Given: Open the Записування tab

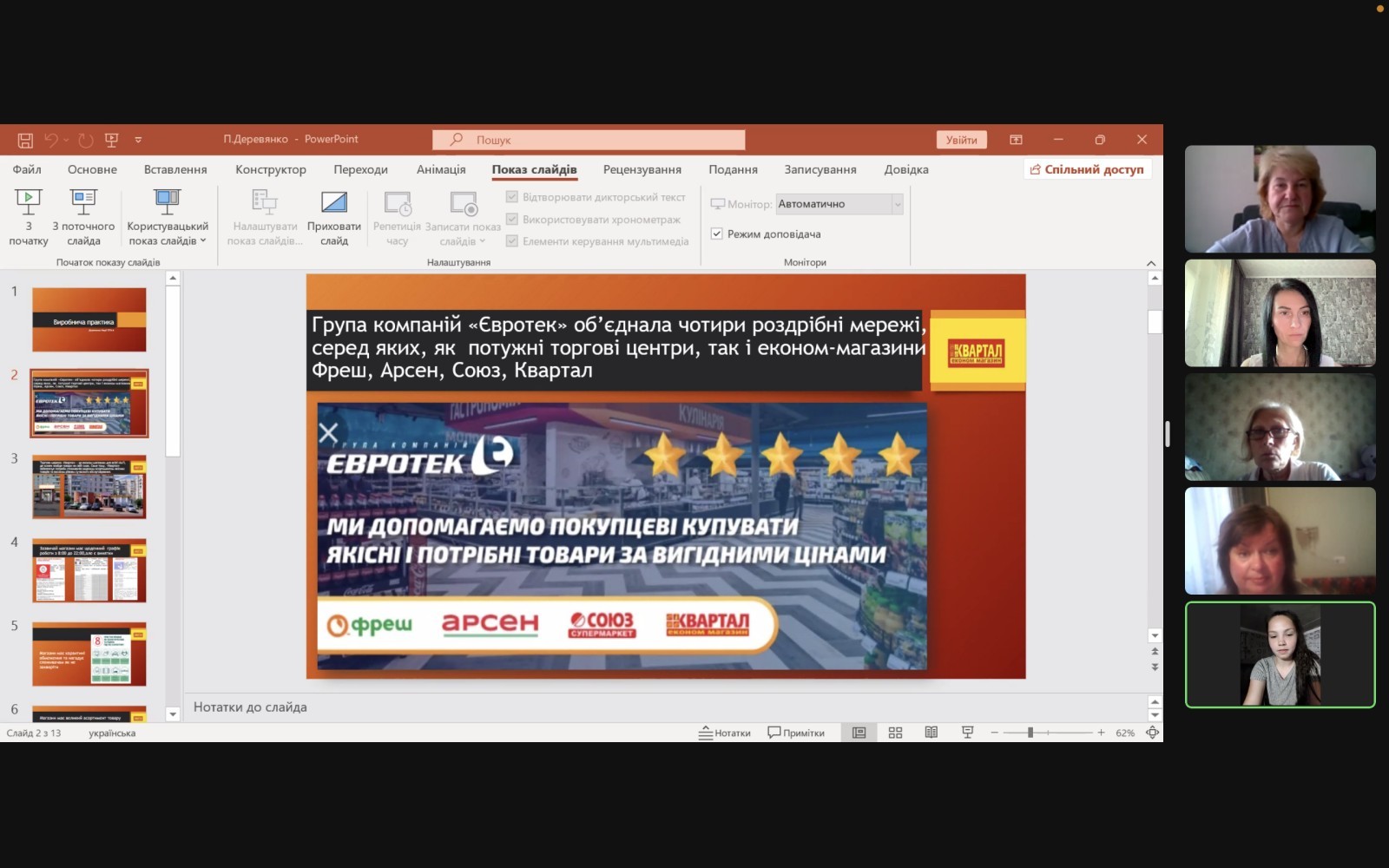Looking at the screenshot, I should (x=820, y=169).
